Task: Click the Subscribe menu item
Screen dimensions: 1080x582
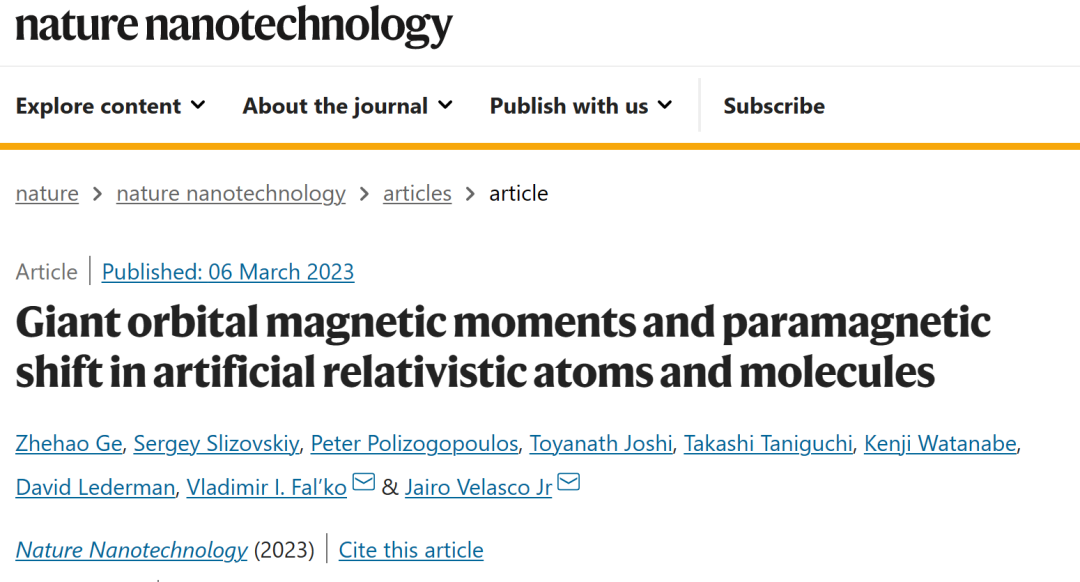Action: pos(773,106)
